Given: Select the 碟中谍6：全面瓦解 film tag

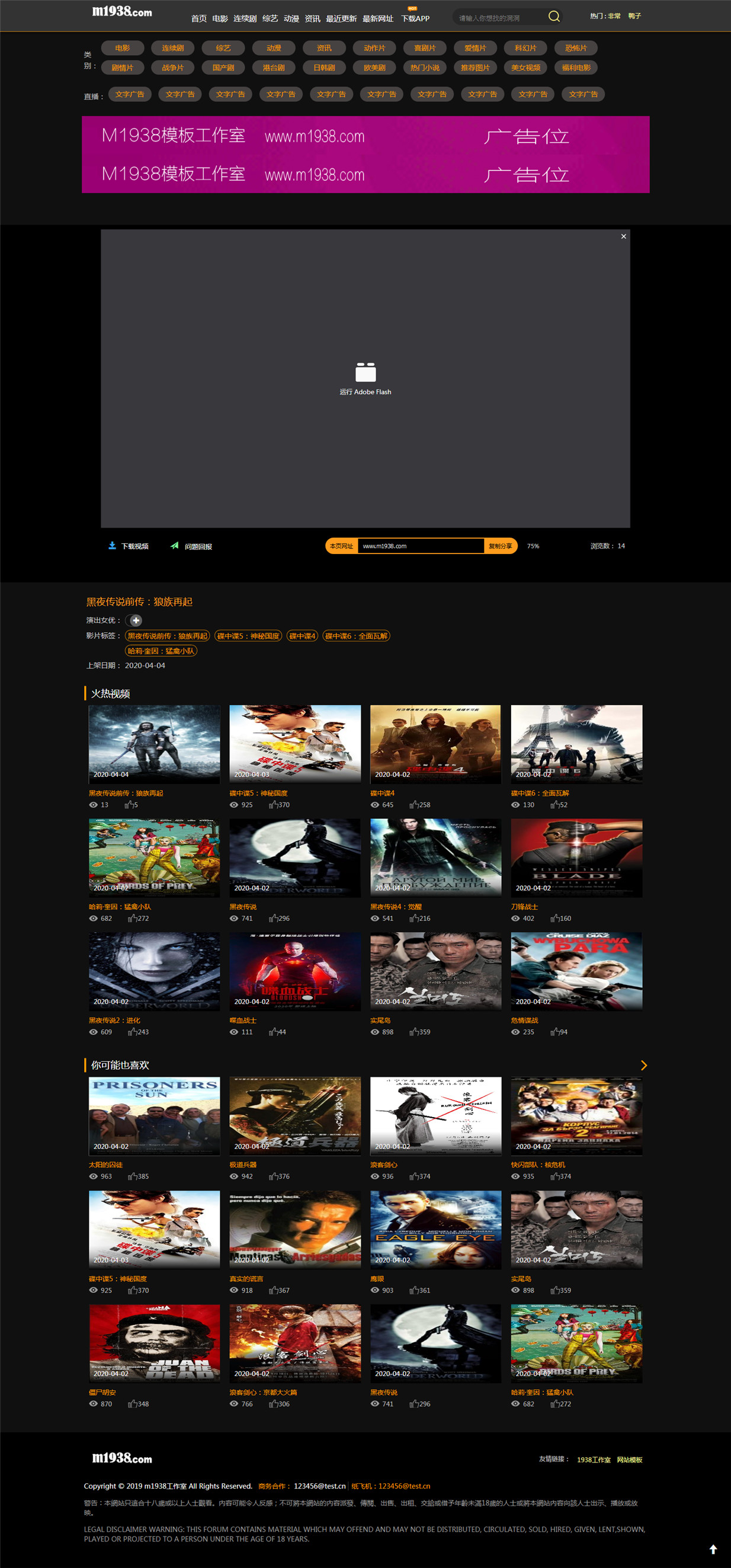Looking at the screenshot, I should click(356, 636).
